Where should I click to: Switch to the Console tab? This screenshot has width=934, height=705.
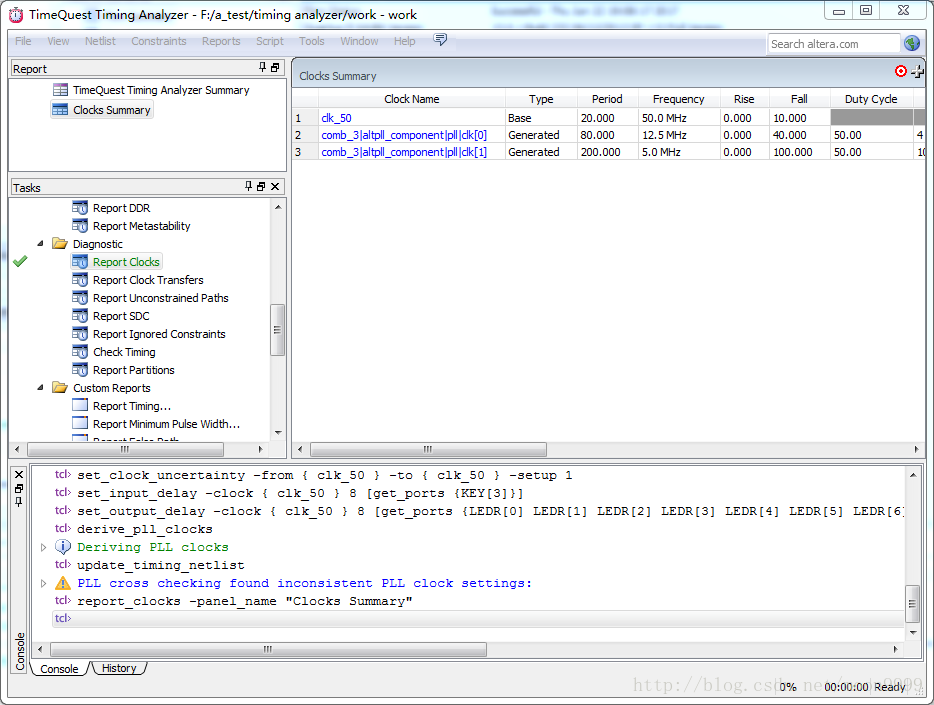(59, 669)
